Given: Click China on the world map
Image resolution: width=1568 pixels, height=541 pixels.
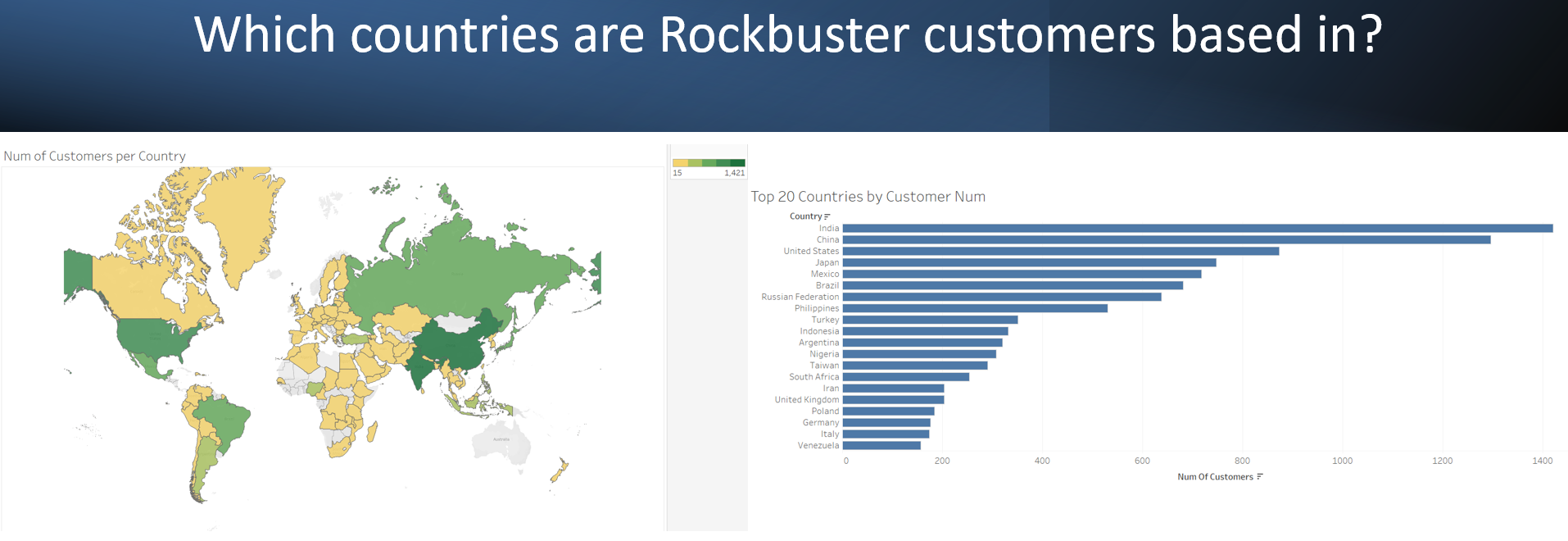Looking at the screenshot, I should (455, 344).
